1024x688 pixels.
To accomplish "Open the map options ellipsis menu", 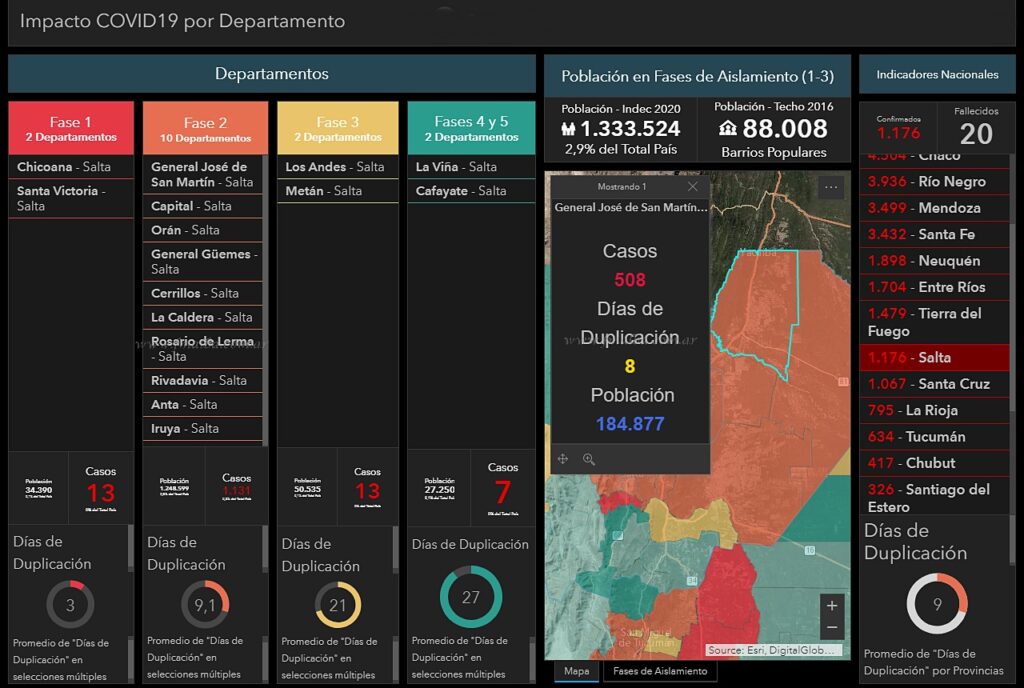I will coord(831,187).
